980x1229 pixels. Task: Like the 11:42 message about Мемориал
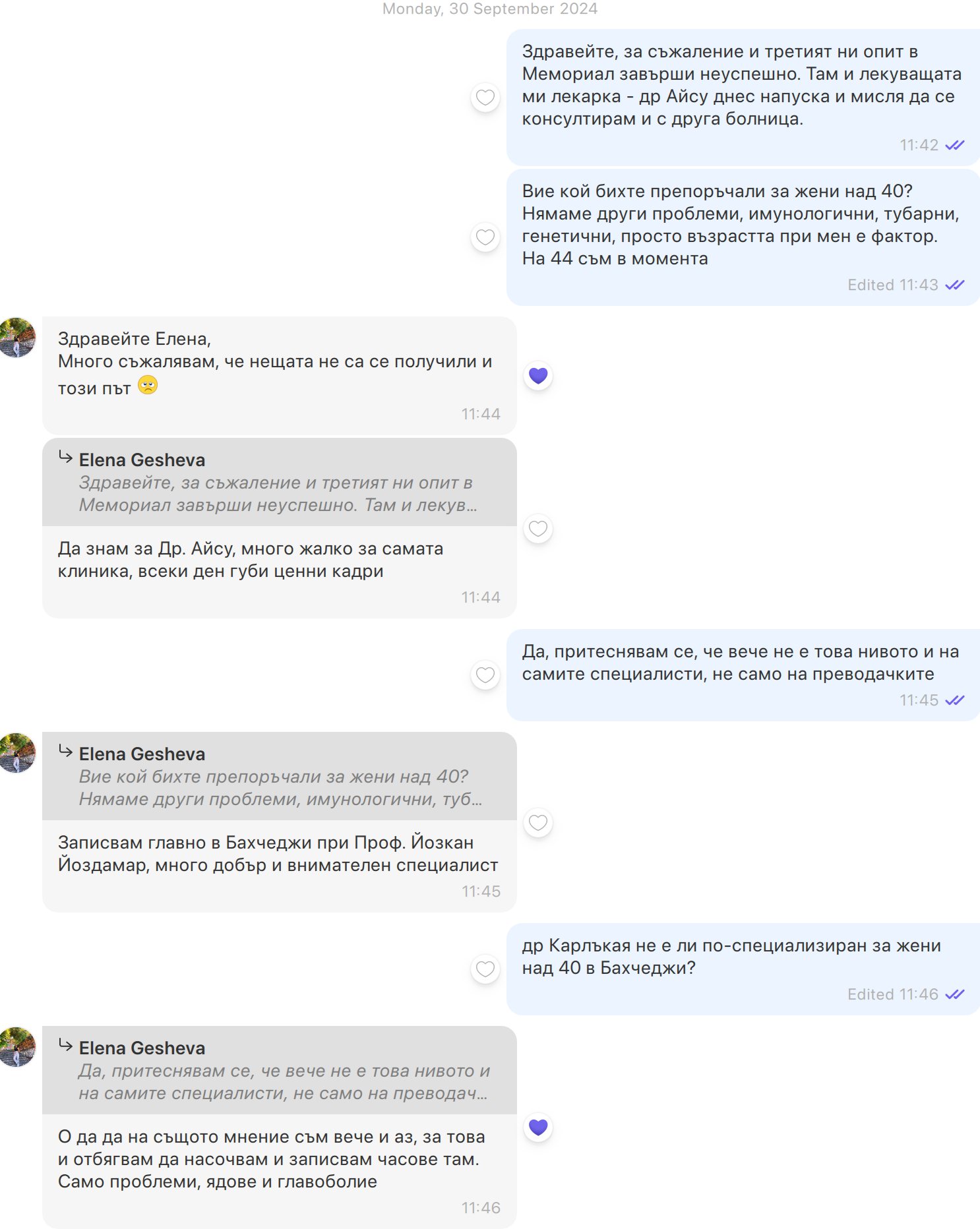485,98
